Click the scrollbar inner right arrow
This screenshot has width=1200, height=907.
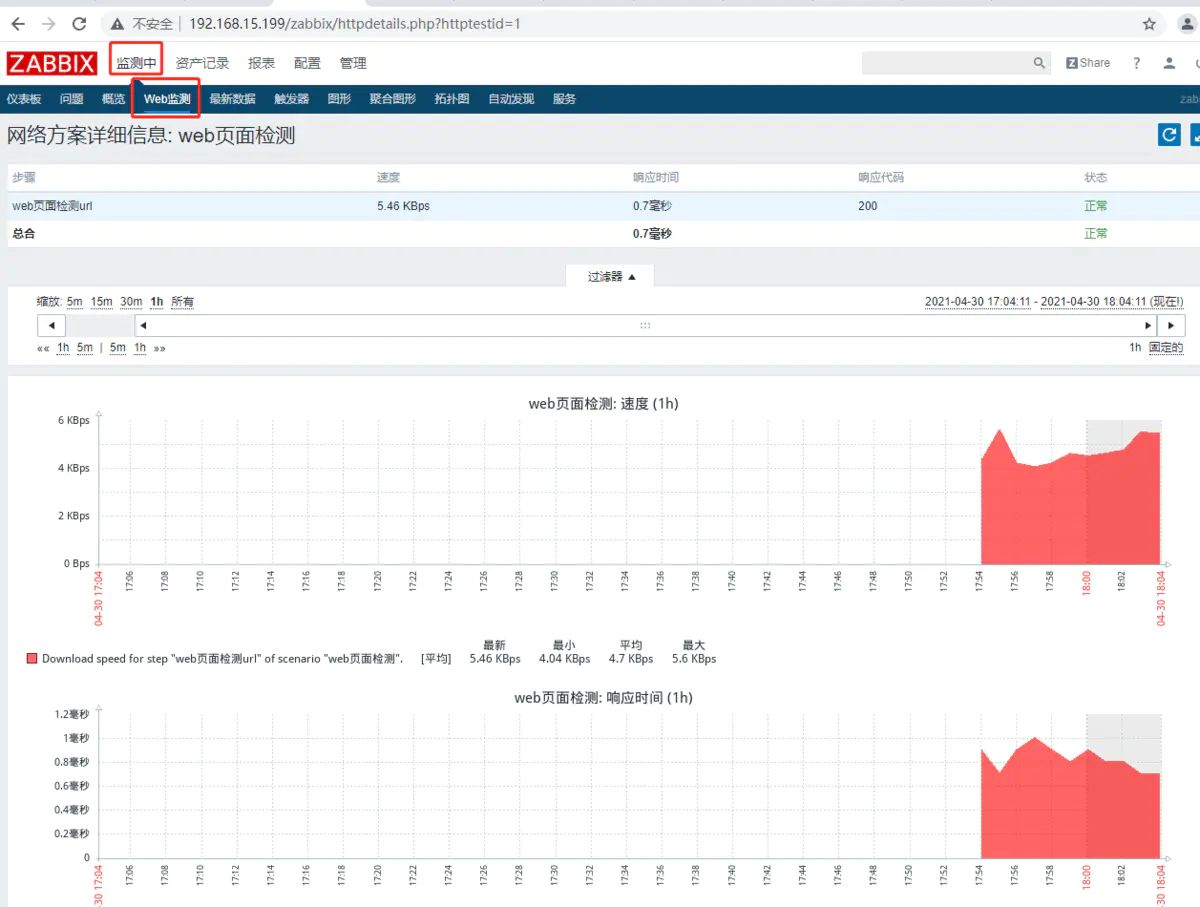pyautogui.click(x=1148, y=326)
